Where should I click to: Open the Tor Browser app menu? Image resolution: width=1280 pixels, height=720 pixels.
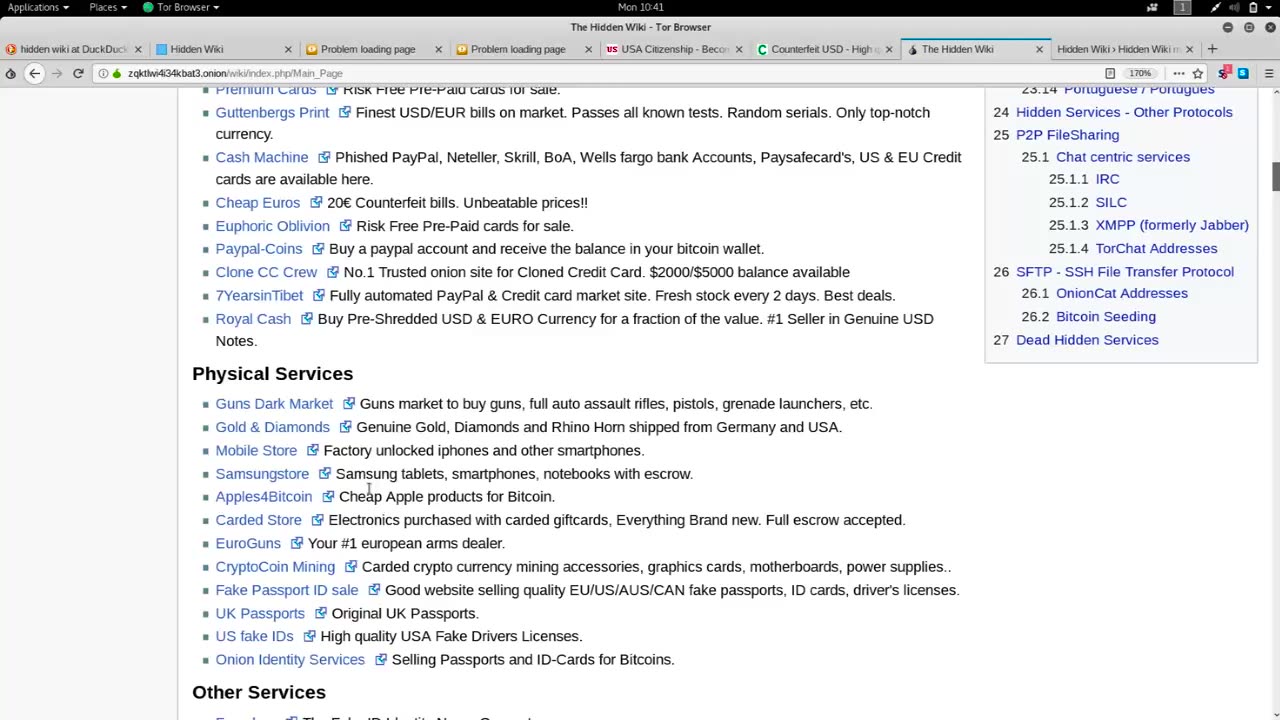coord(181,7)
